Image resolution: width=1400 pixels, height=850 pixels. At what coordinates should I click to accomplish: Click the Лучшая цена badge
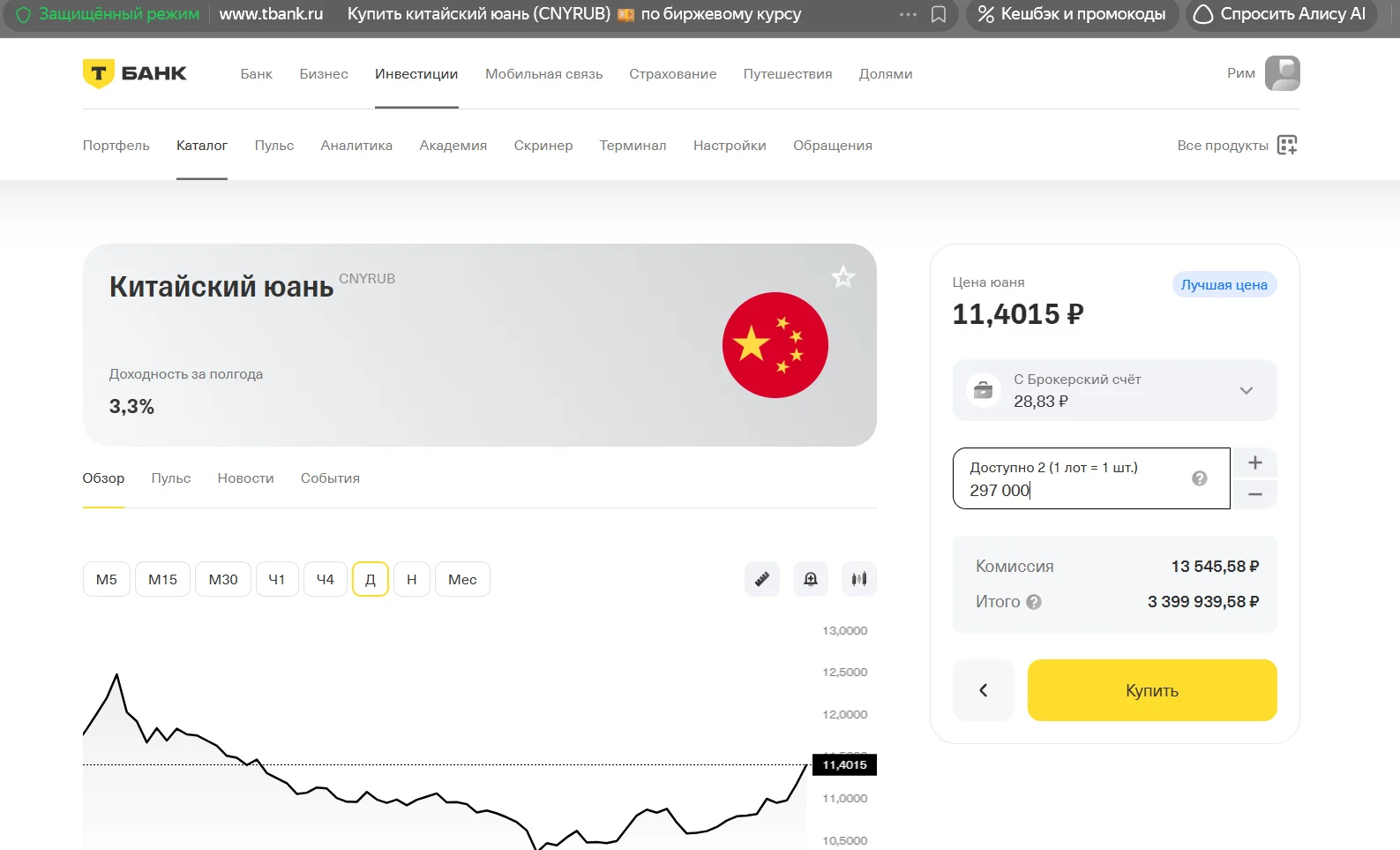[x=1224, y=284]
